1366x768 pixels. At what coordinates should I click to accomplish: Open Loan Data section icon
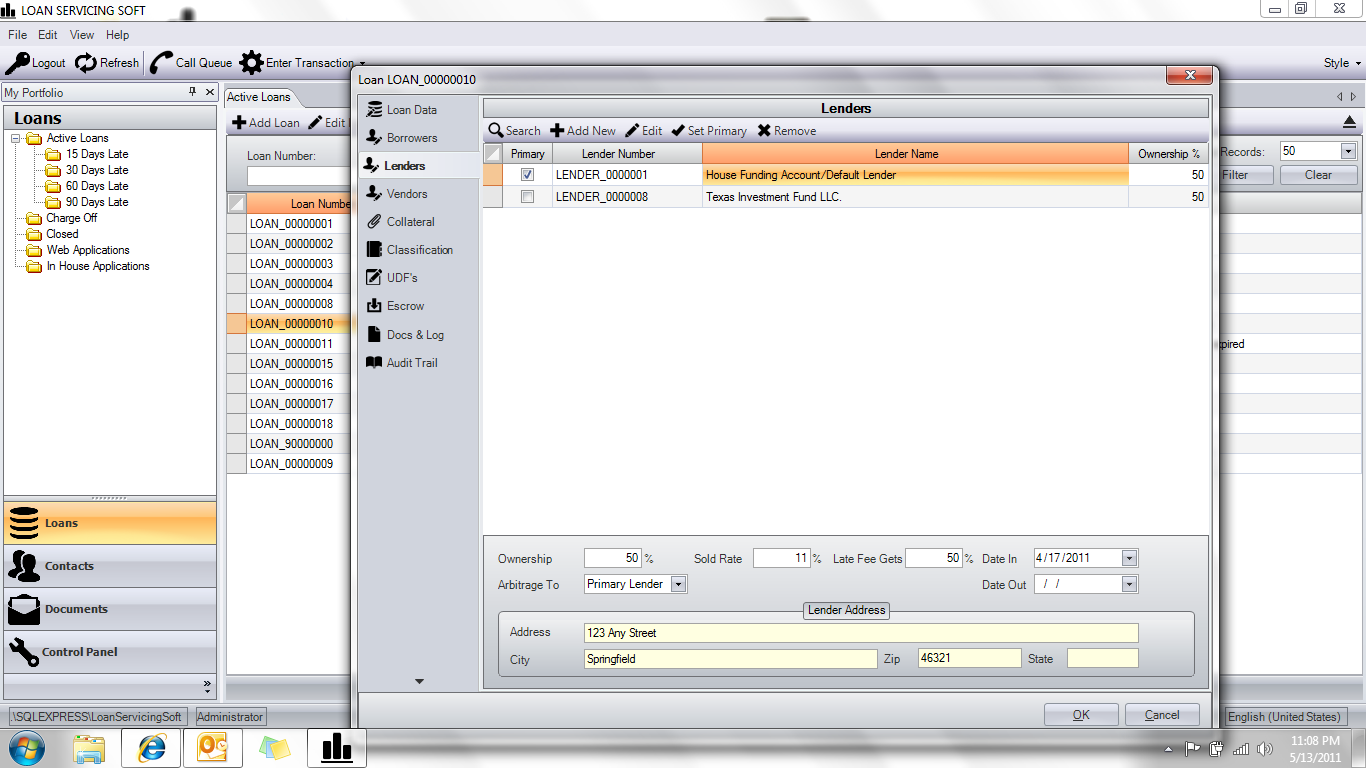(x=374, y=110)
